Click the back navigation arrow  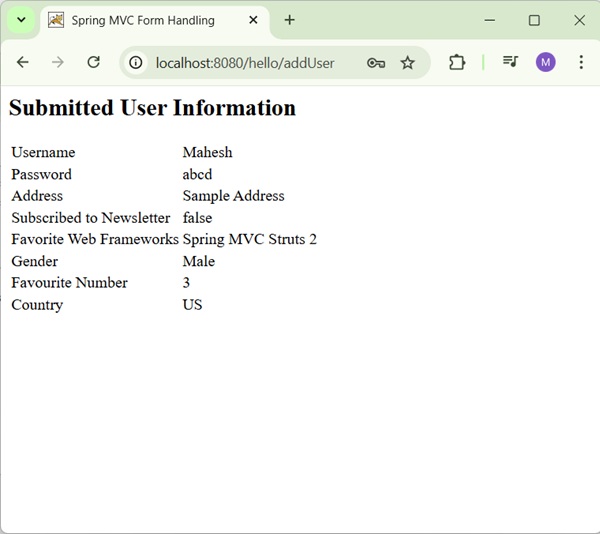[x=22, y=62]
